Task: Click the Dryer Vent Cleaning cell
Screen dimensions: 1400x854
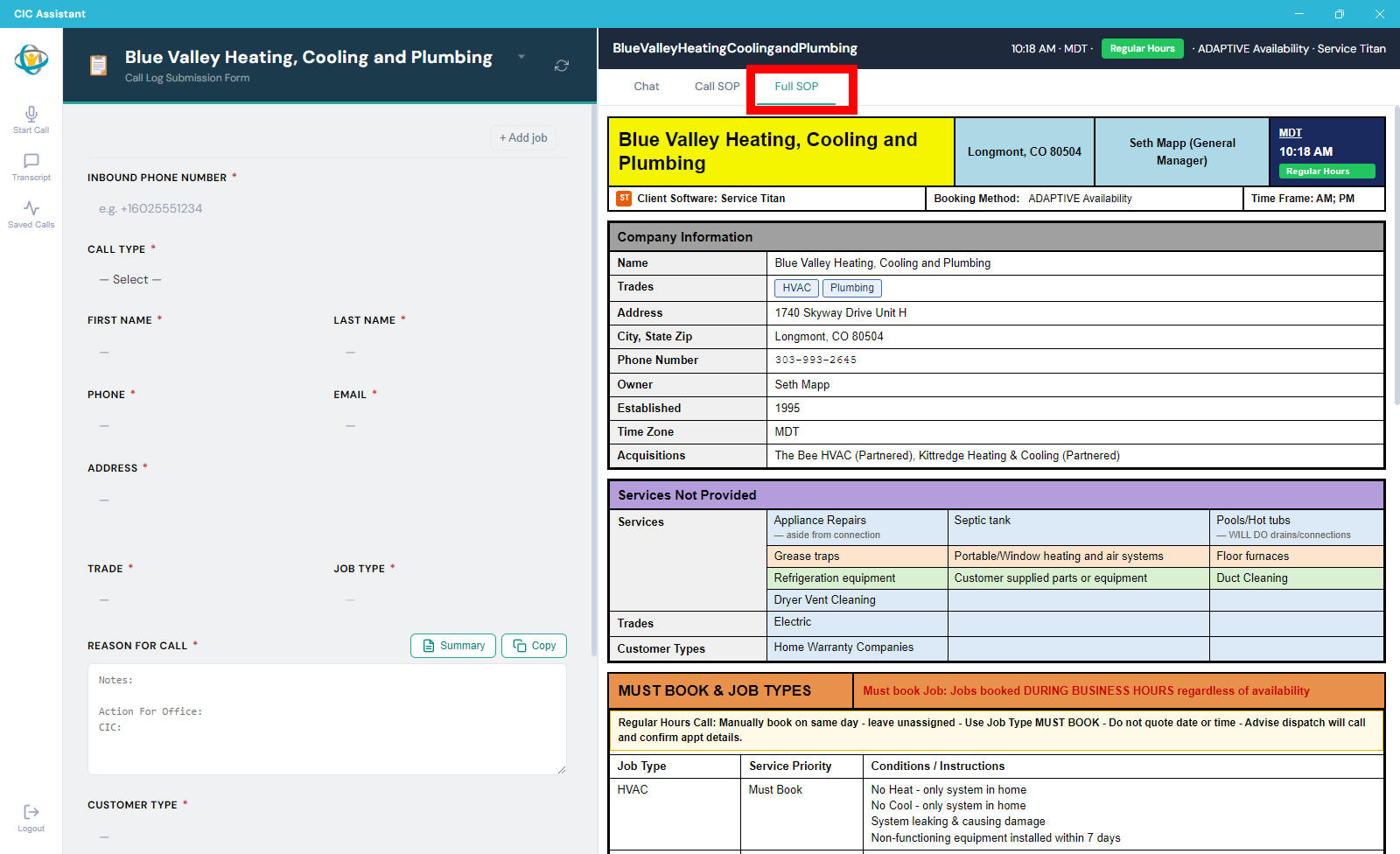Action: coord(857,600)
